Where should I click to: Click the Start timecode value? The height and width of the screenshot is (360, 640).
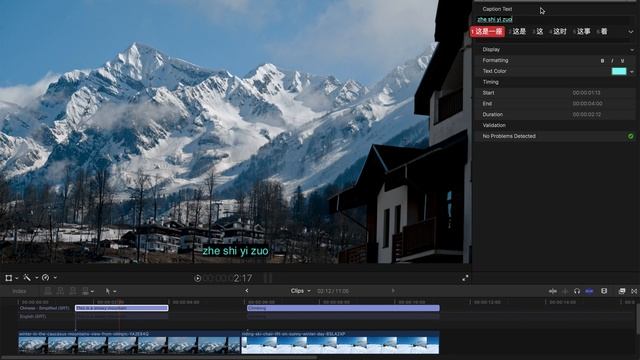pos(586,93)
